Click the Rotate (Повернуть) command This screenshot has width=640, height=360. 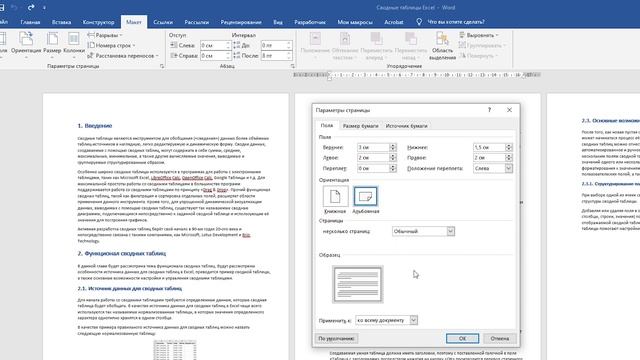click(479, 56)
